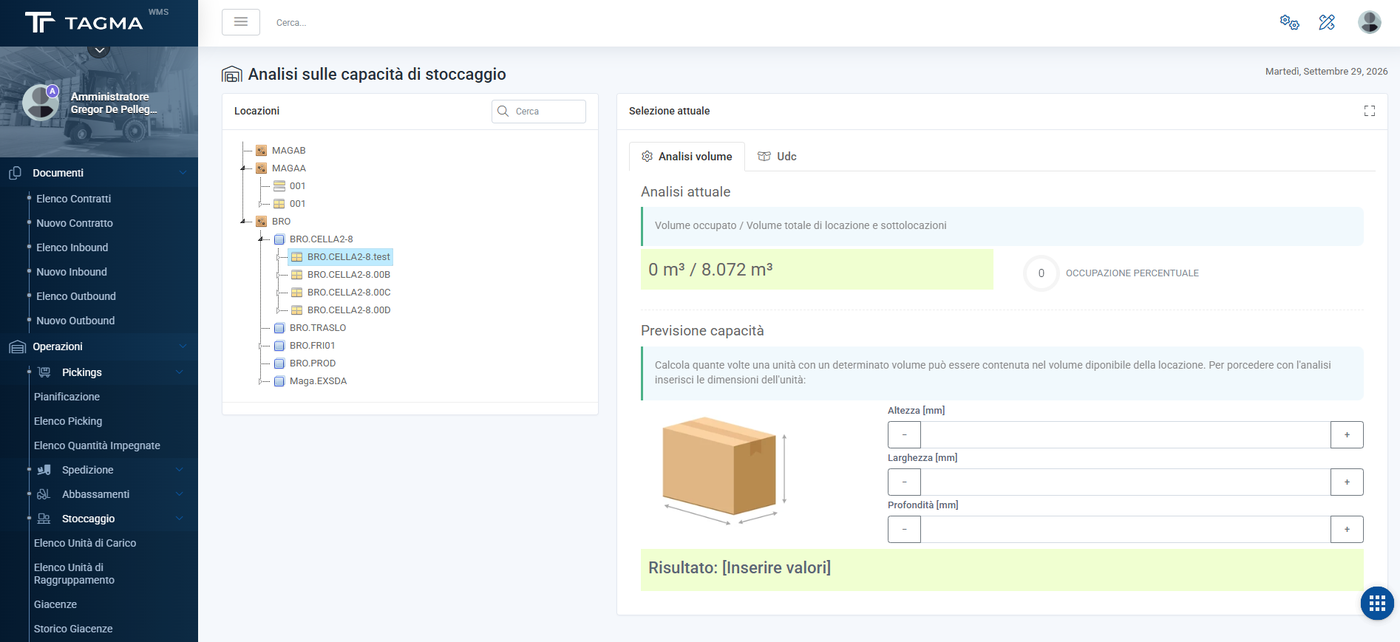The width and height of the screenshot is (1400, 642).
Task: Select BRO.CELLA2-8.00D in the tree
Action: click(348, 310)
